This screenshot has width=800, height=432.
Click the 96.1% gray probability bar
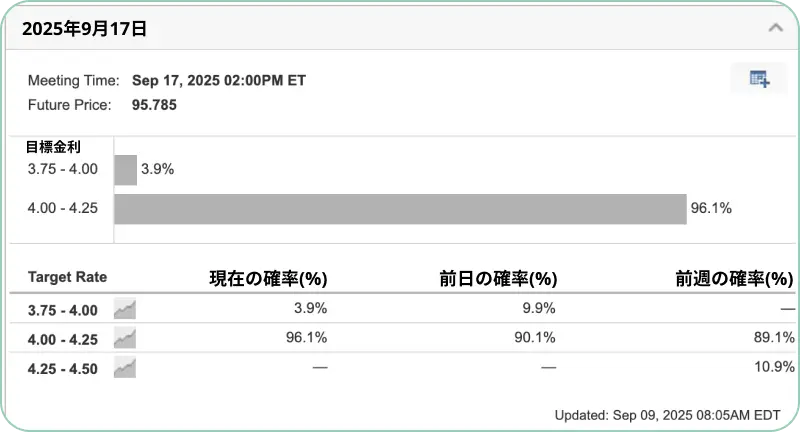click(x=400, y=209)
